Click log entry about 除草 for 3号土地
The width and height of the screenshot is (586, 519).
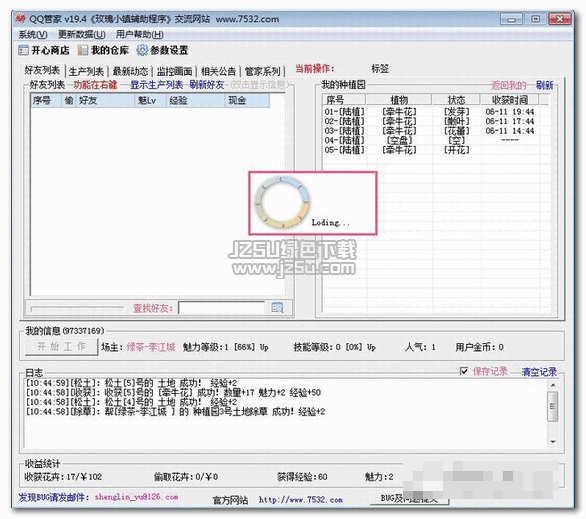(x=175, y=412)
